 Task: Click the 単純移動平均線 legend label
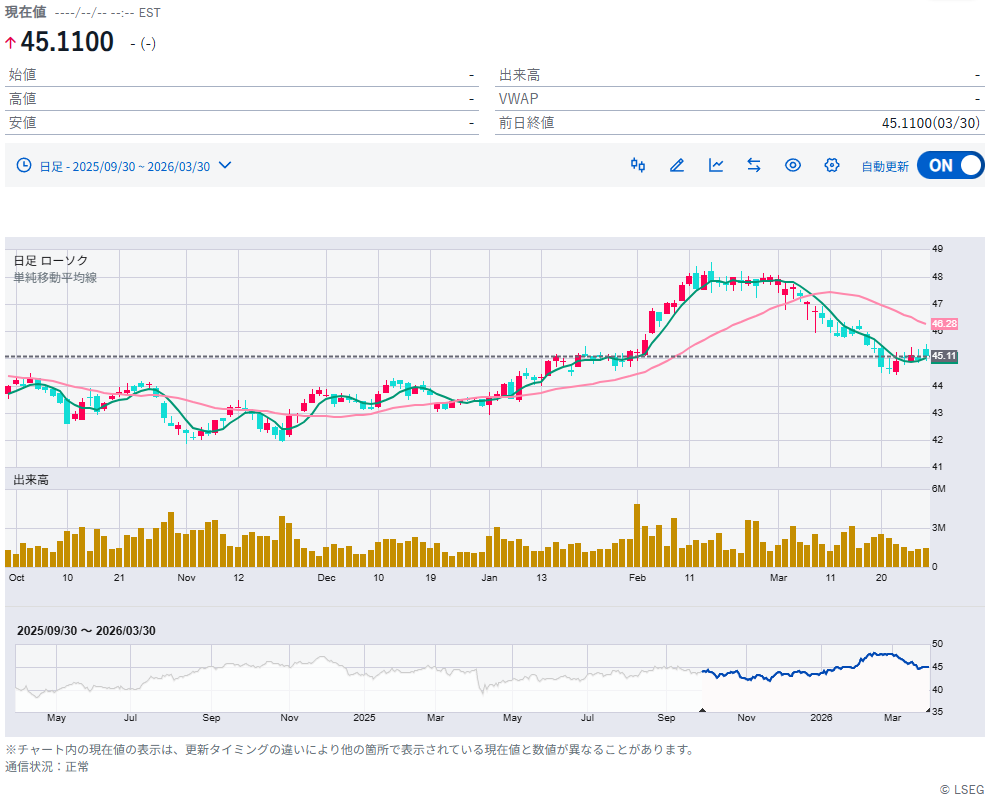click(55, 277)
